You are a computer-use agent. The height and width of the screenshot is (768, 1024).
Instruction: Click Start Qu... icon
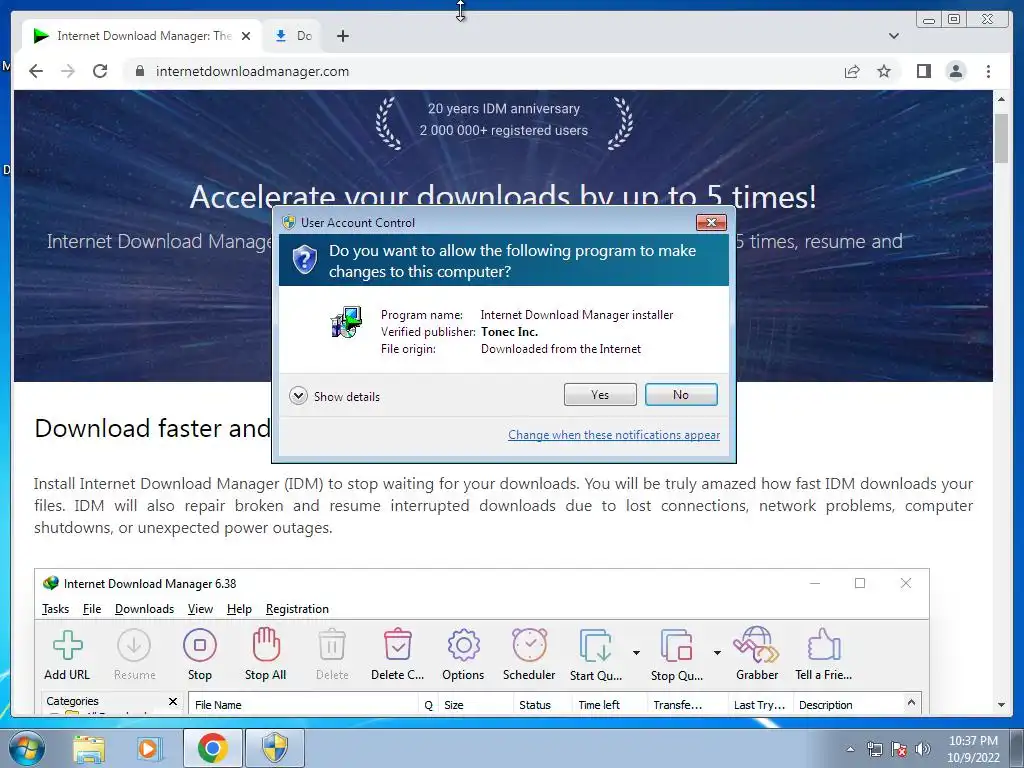595,646
